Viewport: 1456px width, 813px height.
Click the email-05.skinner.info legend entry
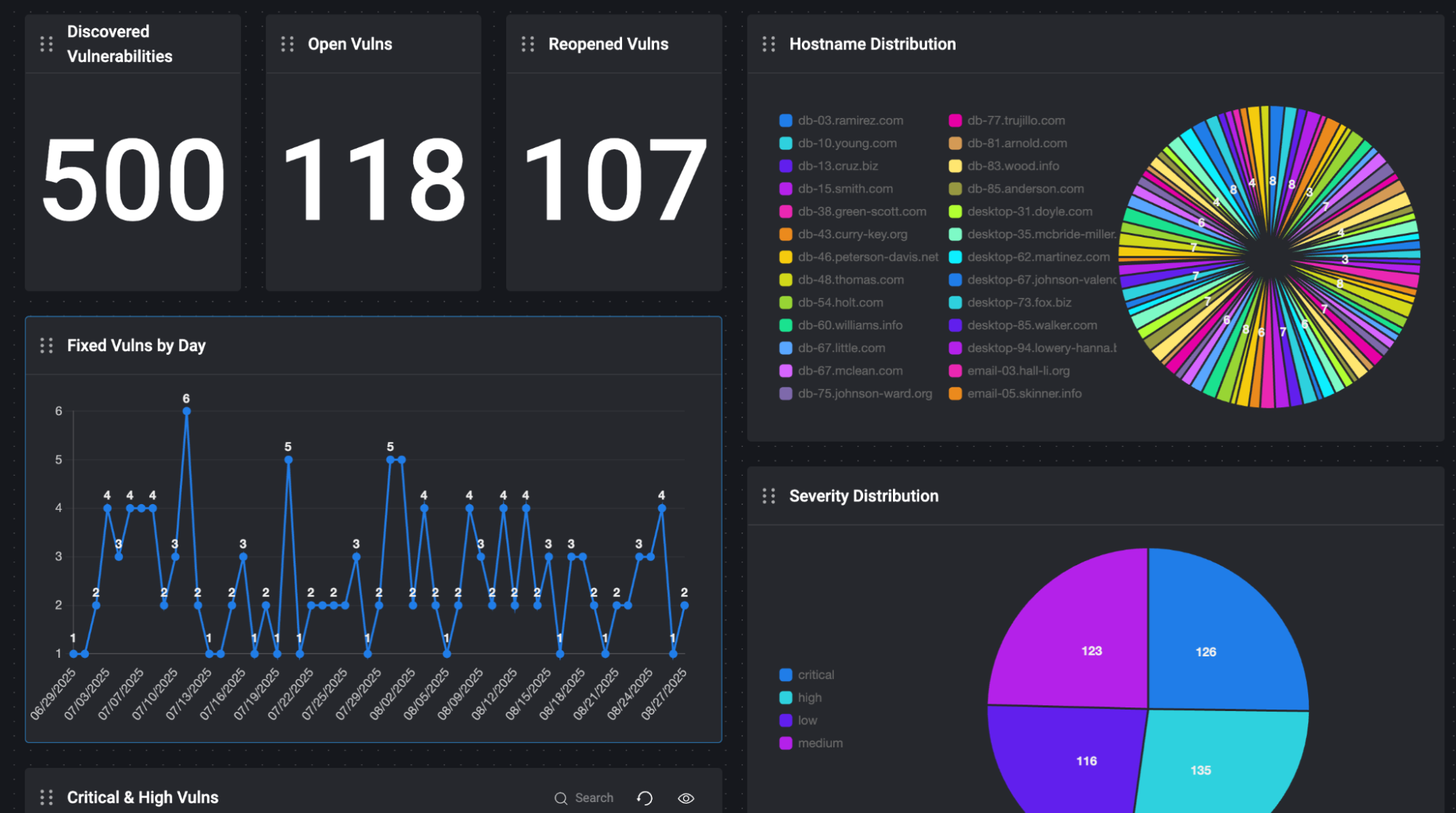1023,394
